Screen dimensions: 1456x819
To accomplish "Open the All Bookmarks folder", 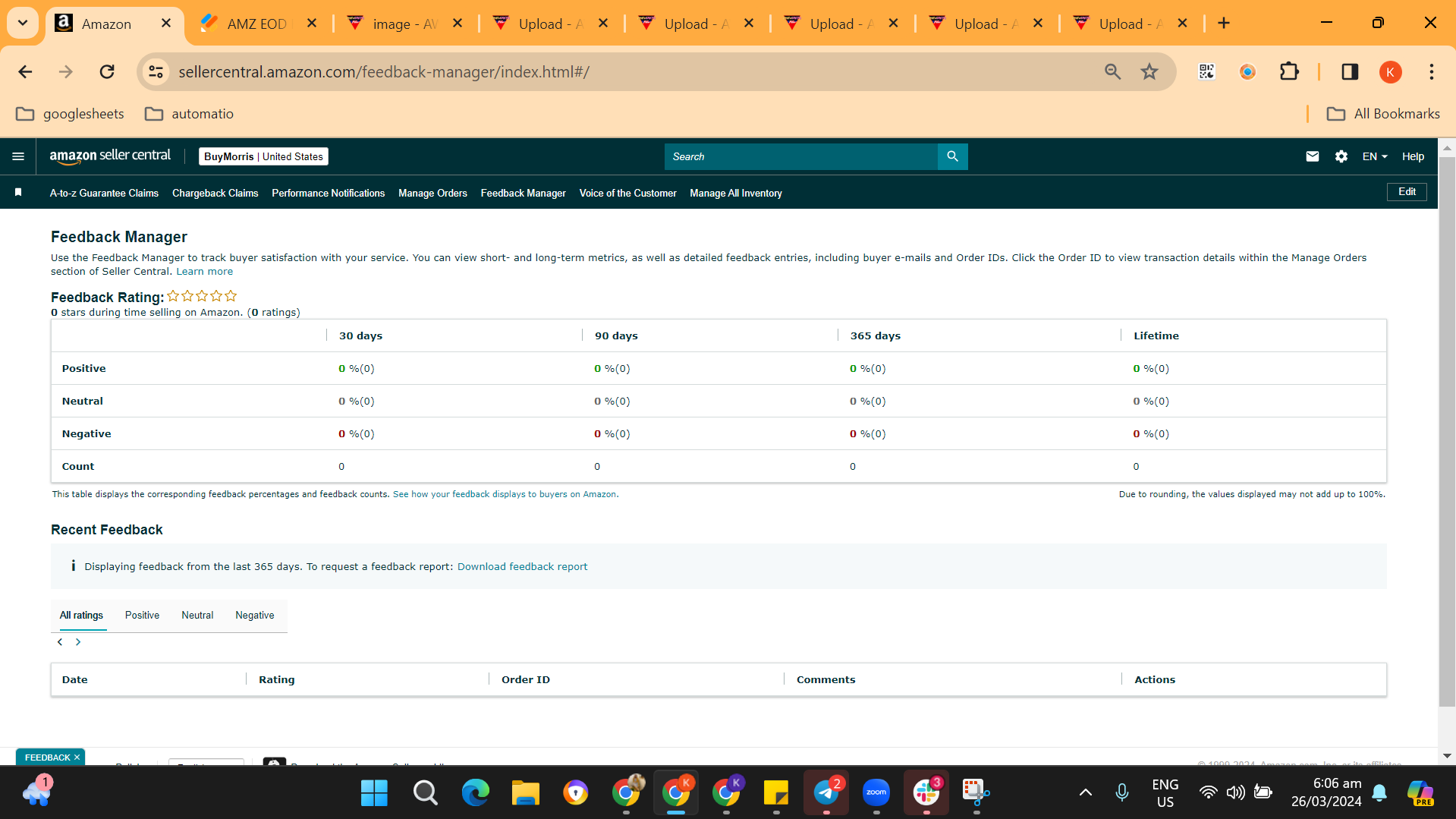I will [x=1383, y=114].
